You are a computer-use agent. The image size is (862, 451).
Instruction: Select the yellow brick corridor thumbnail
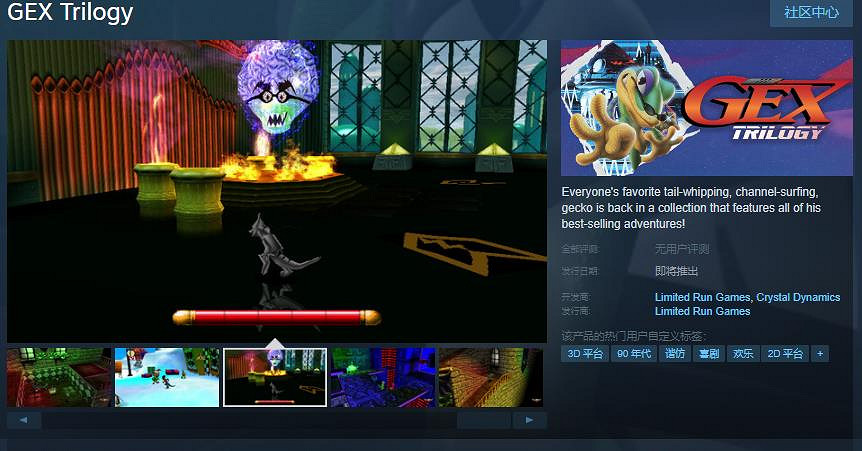(490, 377)
